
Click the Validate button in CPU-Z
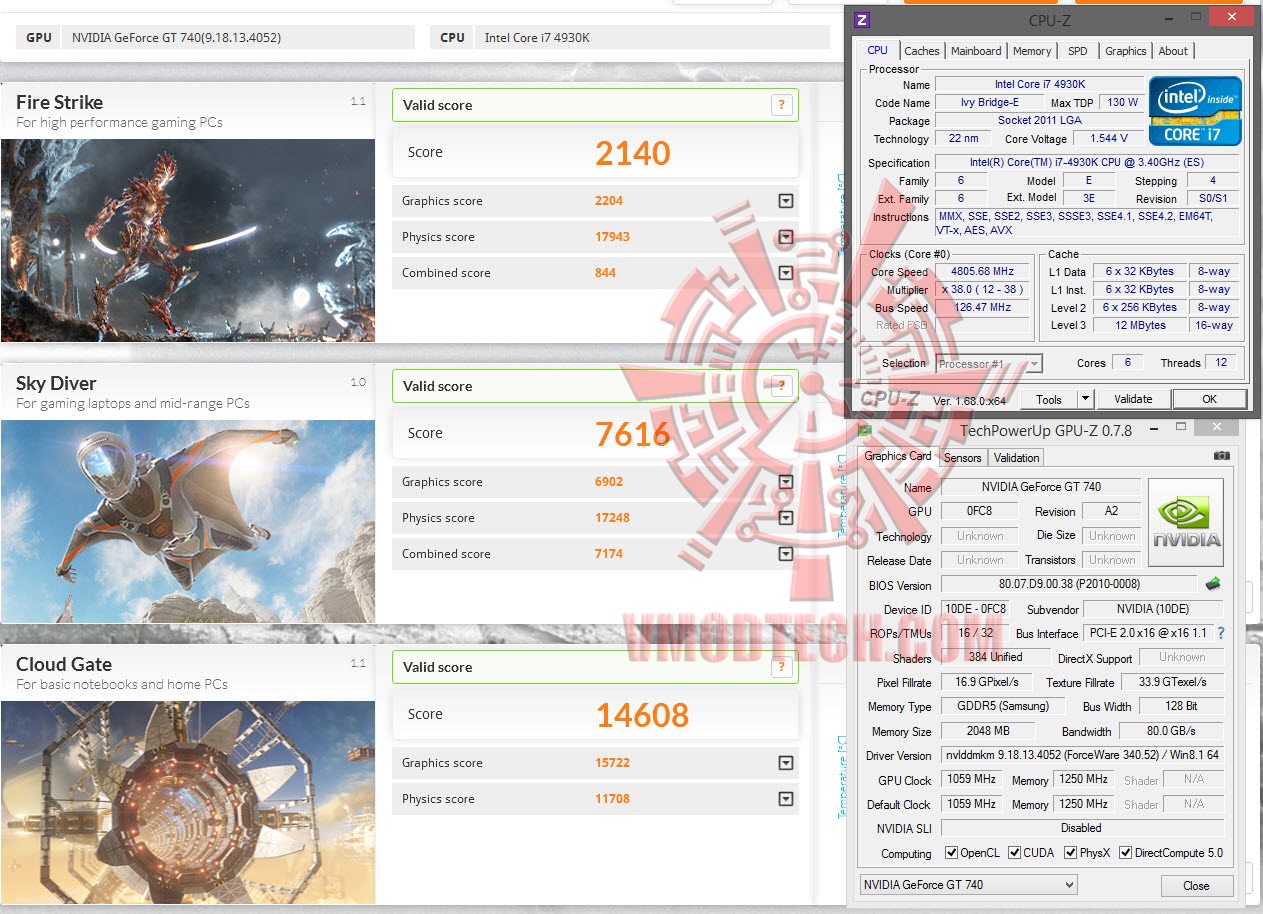click(x=1133, y=398)
